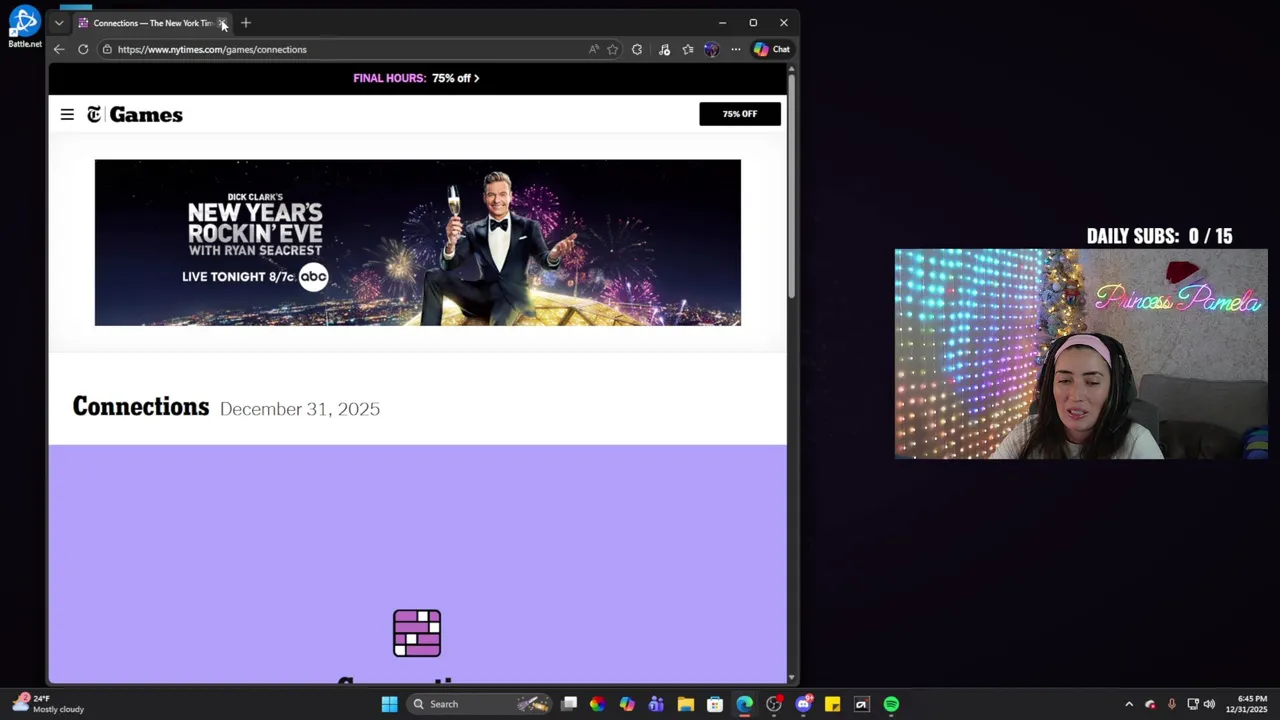Open Task View on the taskbar
1280x720 pixels.
pyautogui.click(x=569, y=704)
